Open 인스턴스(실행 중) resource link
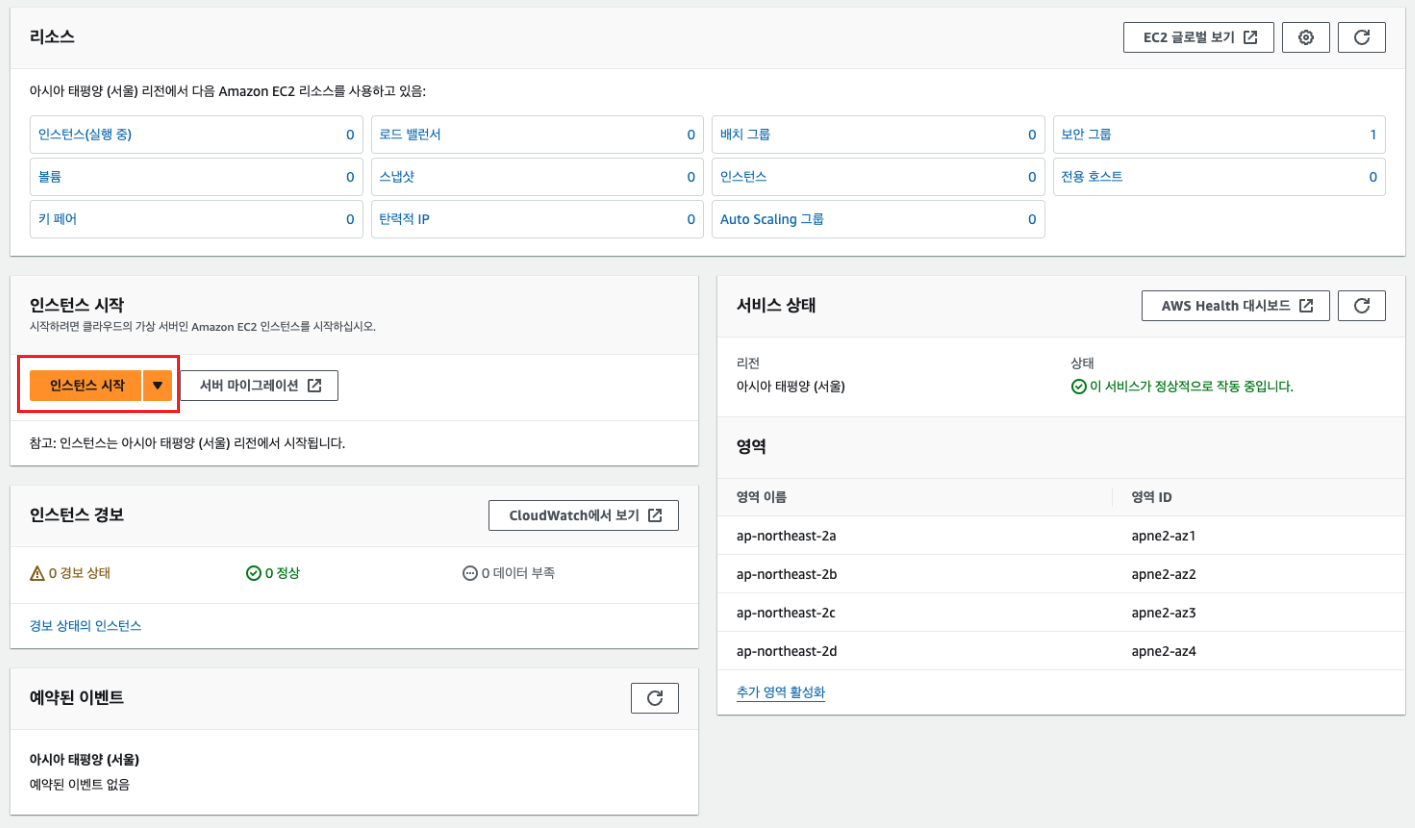The width and height of the screenshot is (1415, 828). [84, 134]
